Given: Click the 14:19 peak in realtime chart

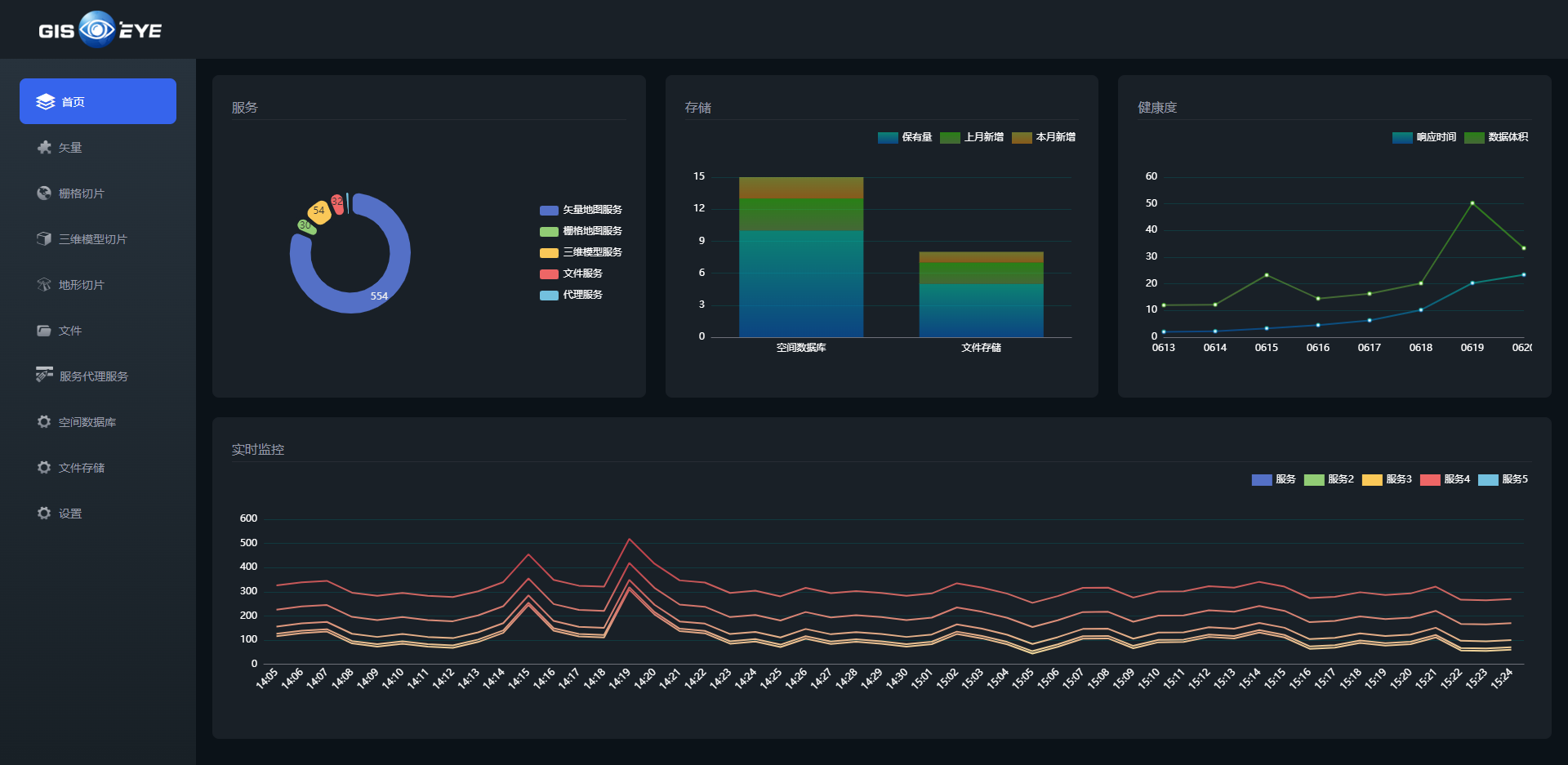Looking at the screenshot, I should coord(629,539).
